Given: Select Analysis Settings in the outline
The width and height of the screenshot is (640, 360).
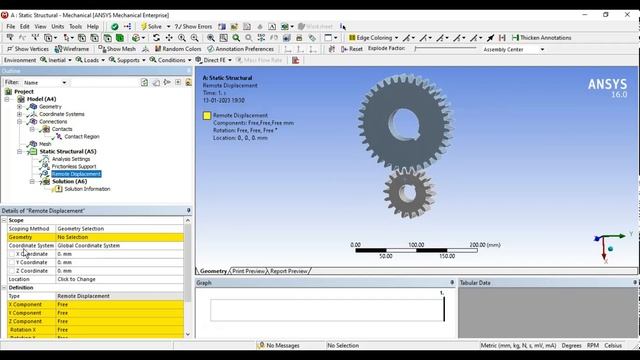Looking at the screenshot, I should 71,159.
